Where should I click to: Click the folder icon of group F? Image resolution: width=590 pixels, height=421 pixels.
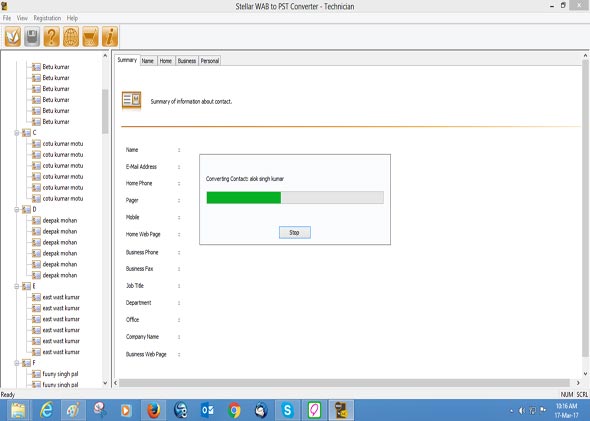pyautogui.click(x=26, y=363)
